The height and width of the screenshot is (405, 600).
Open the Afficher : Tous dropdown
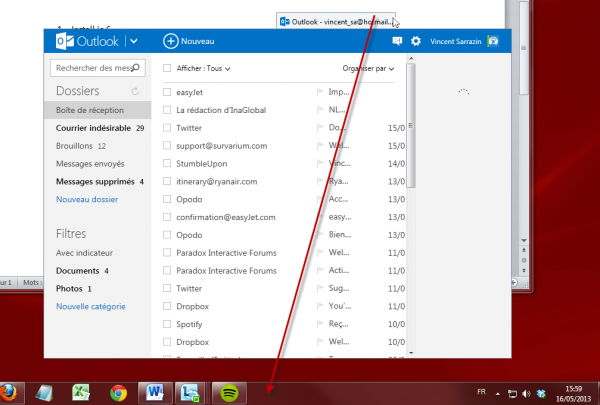pos(203,69)
